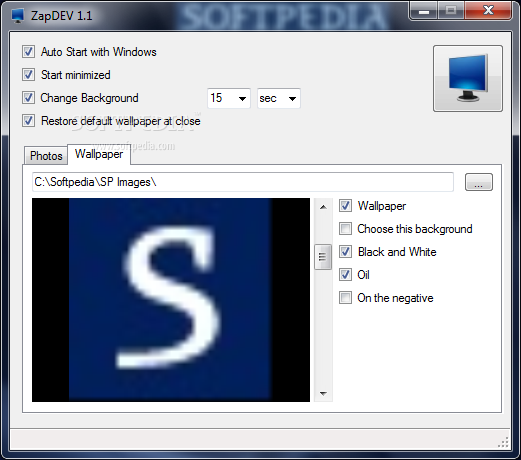Click the resize grip in status bar corner

click(503, 442)
